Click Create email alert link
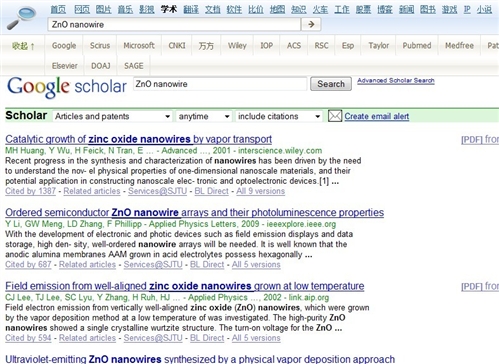This screenshot has height=364, width=499. tap(377, 116)
